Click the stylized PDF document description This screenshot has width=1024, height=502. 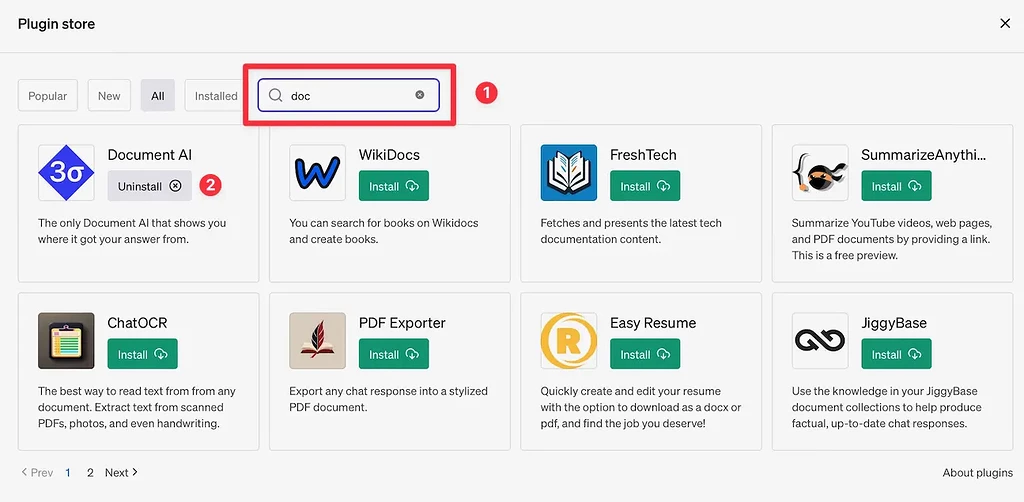click(389, 400)
